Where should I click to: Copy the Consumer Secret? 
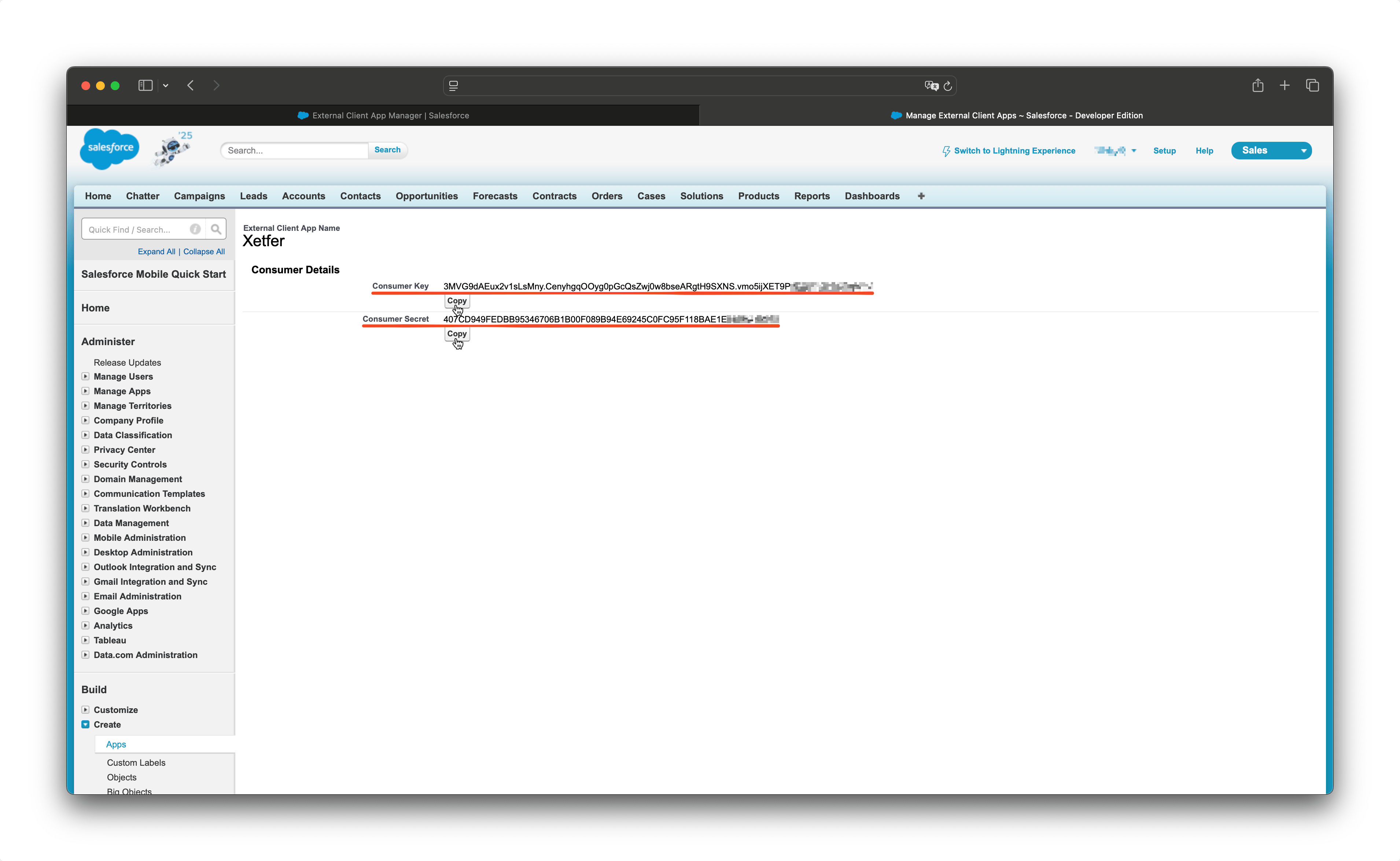click(457, 334)
